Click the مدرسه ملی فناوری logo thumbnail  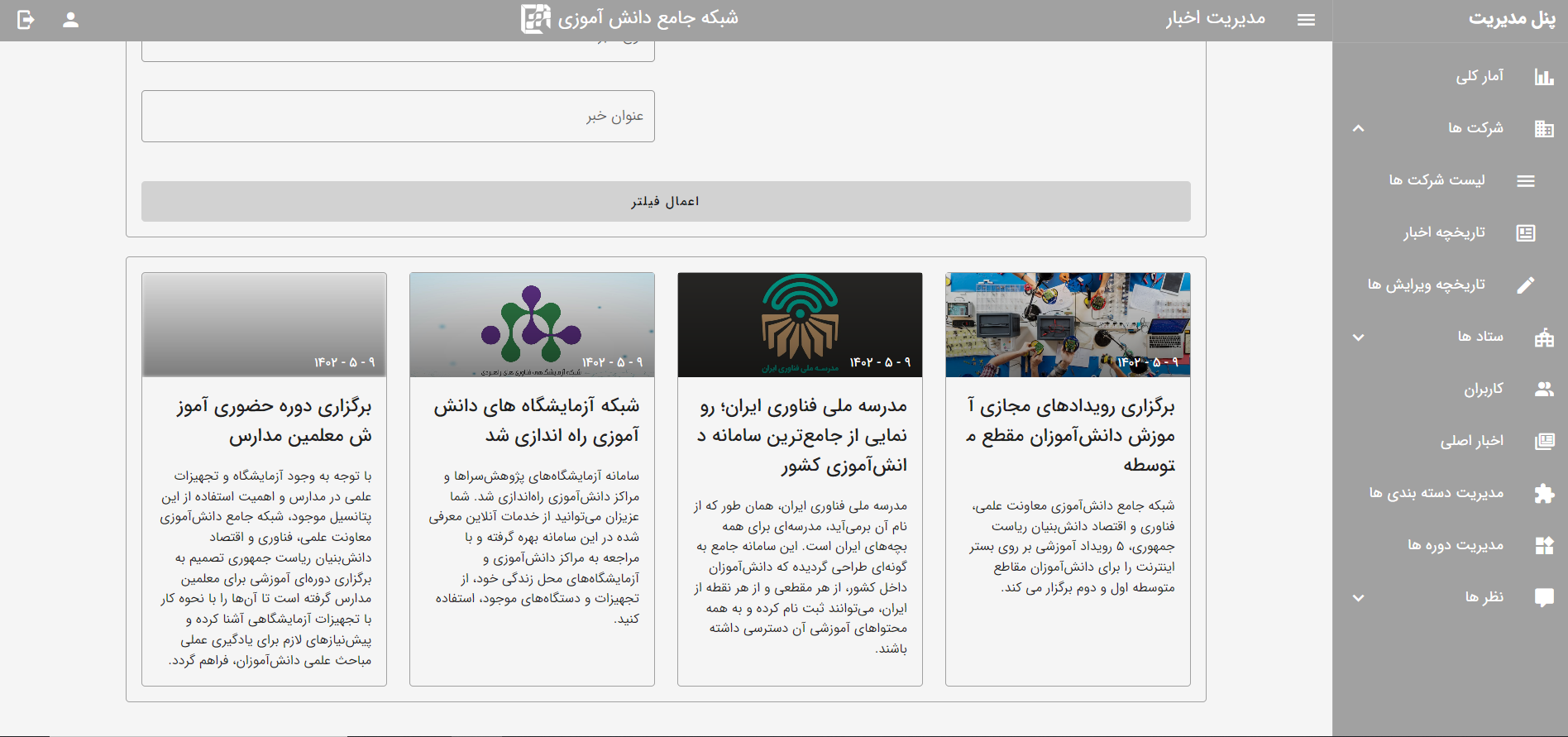[800, 324]
